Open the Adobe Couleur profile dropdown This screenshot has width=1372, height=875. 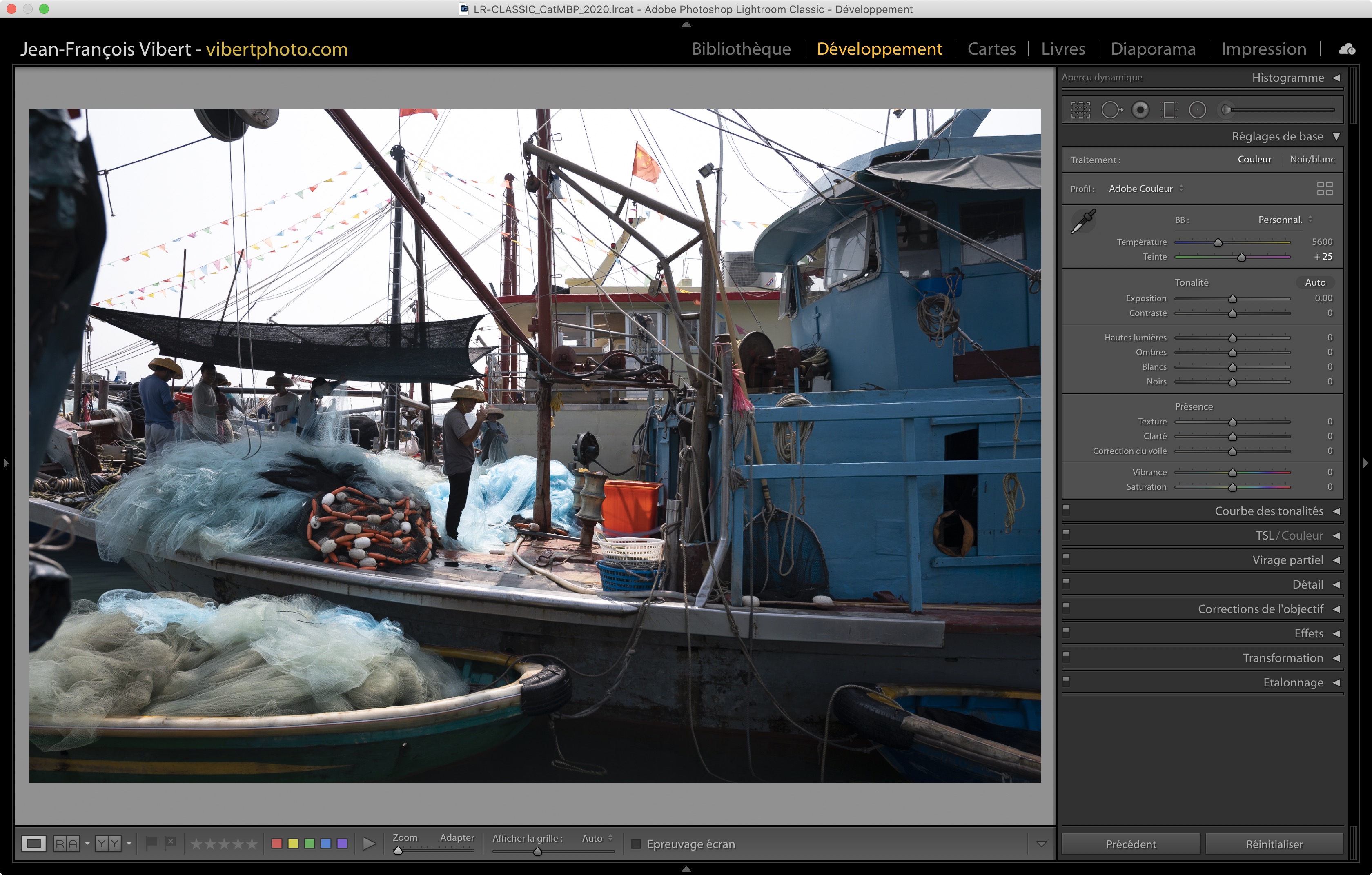(x=1145, y=189)
